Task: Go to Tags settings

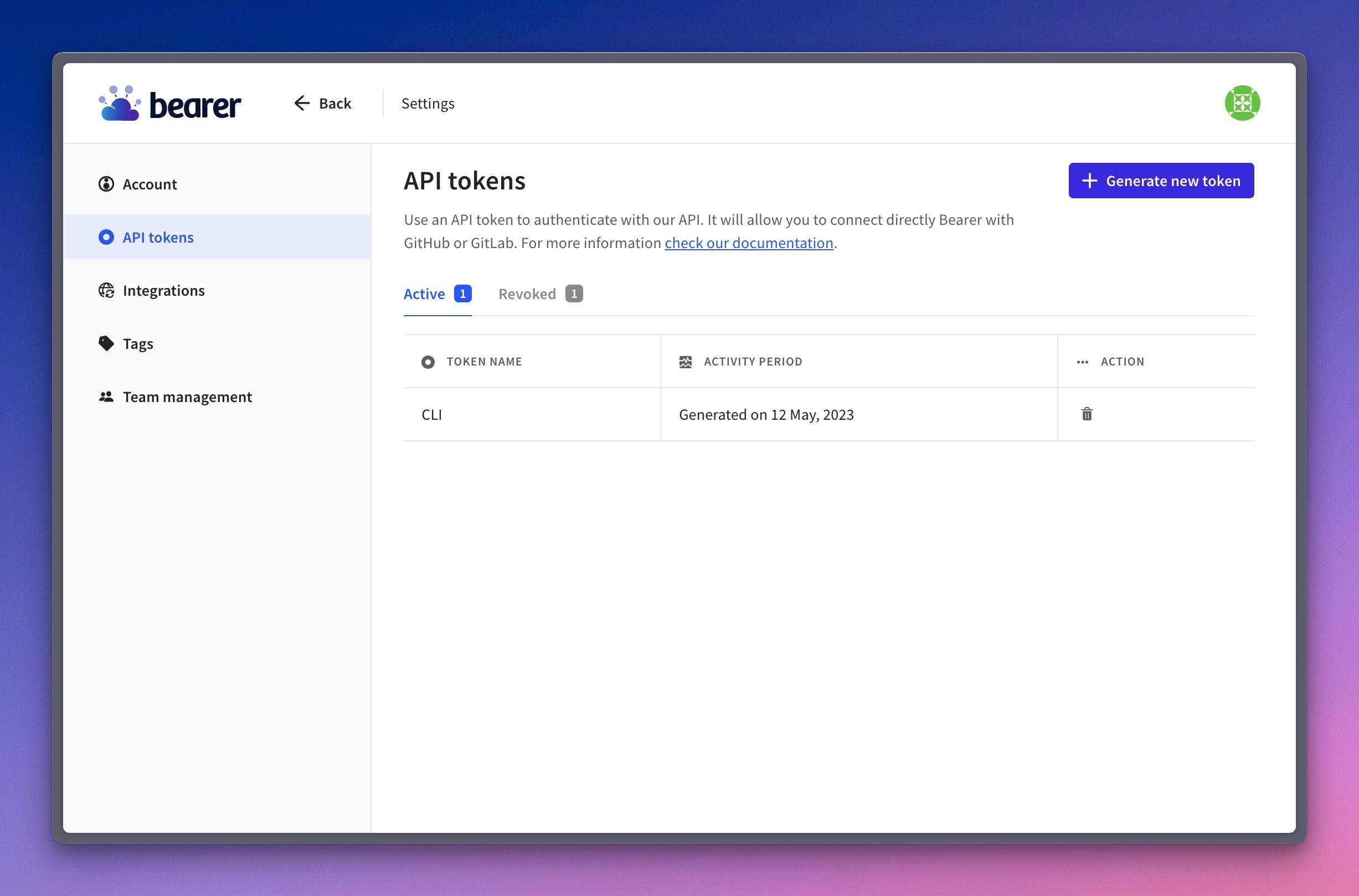Action: (x=217, y=343)
